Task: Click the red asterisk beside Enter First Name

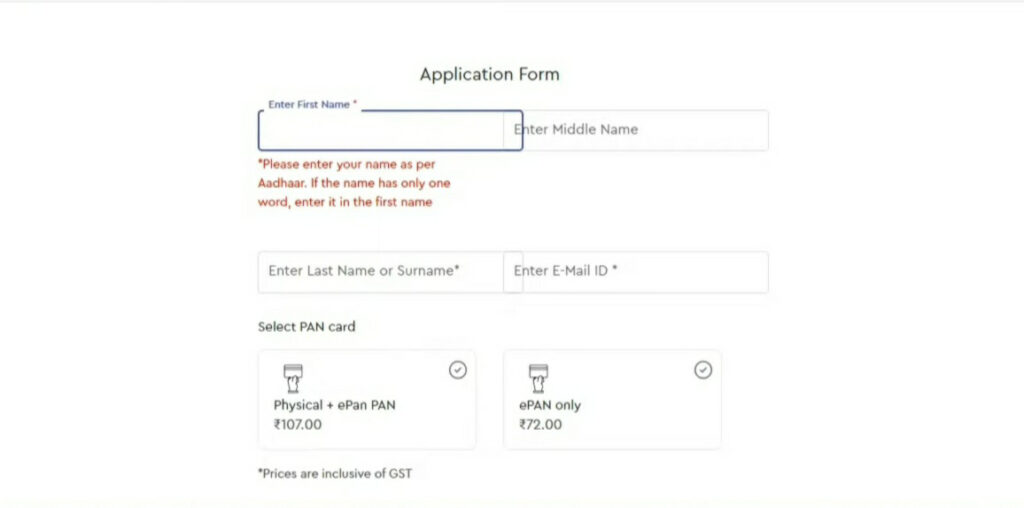Action: coord(355,104)
